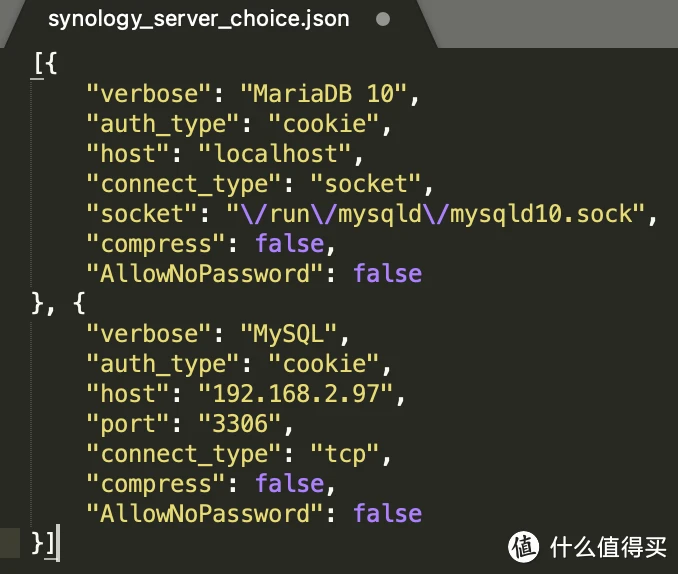Click the opening bracket on the first line
Viewport: 678px width, 574px height.
37,64
